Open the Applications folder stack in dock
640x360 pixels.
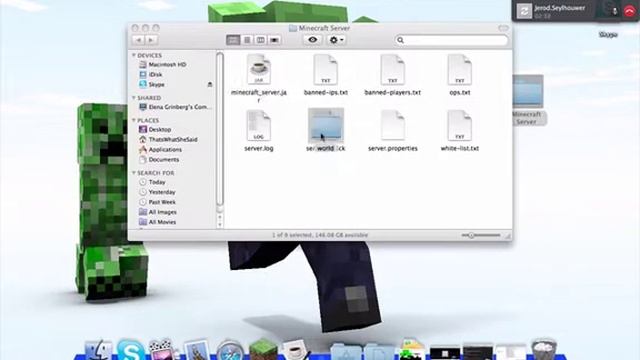346,352
